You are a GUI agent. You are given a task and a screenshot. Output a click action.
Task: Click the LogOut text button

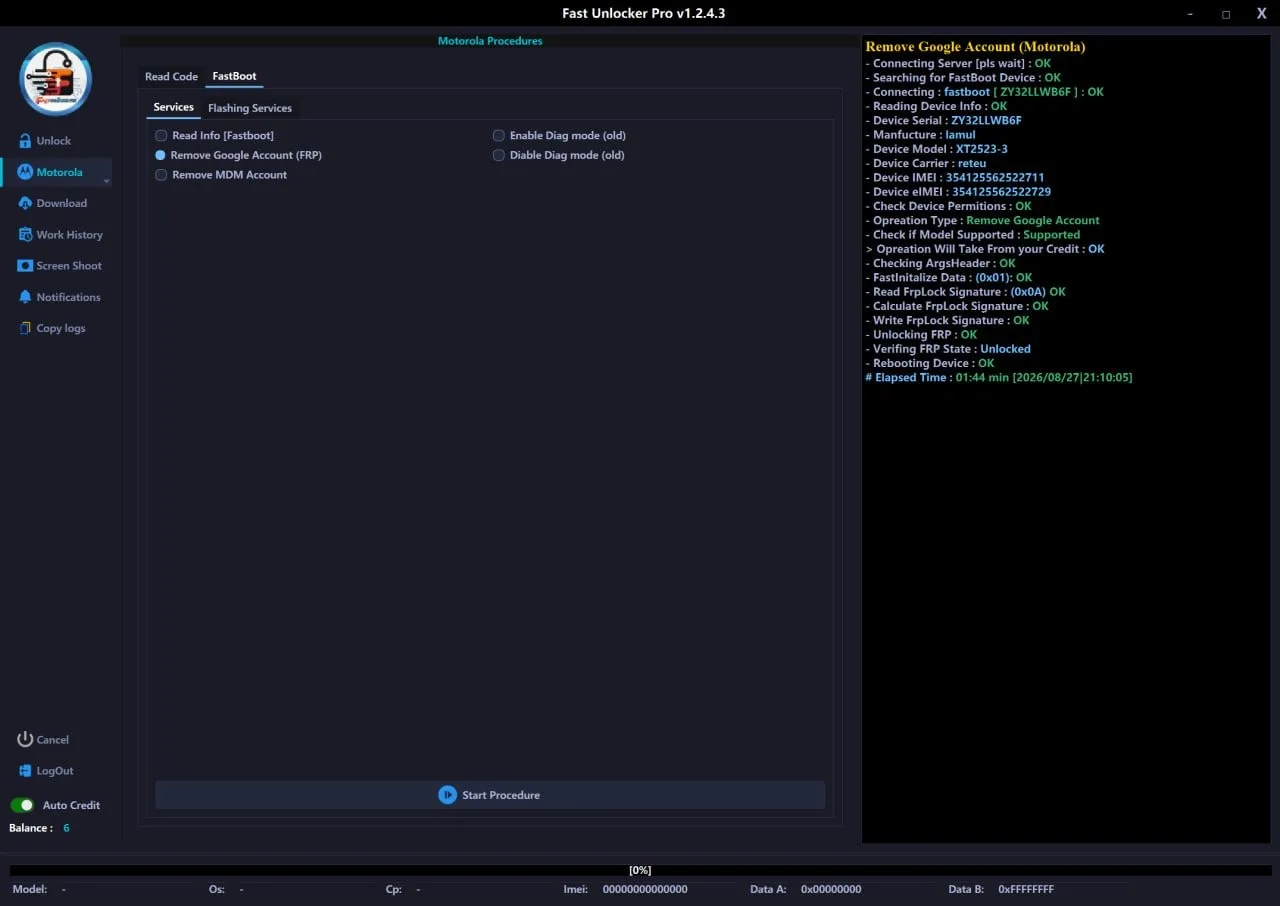point(55,771)
